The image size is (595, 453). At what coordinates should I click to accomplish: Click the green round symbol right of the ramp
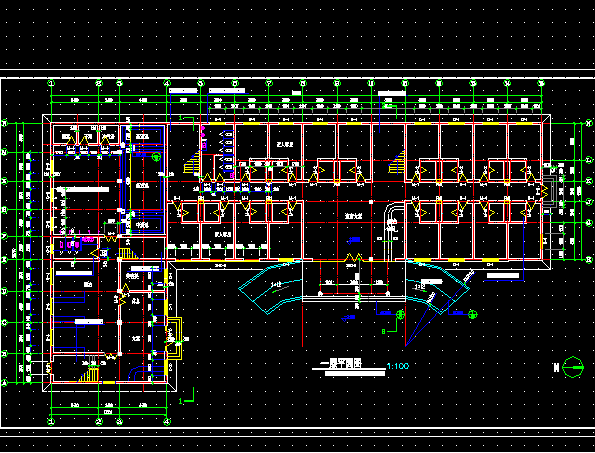[x=472, y=314]
